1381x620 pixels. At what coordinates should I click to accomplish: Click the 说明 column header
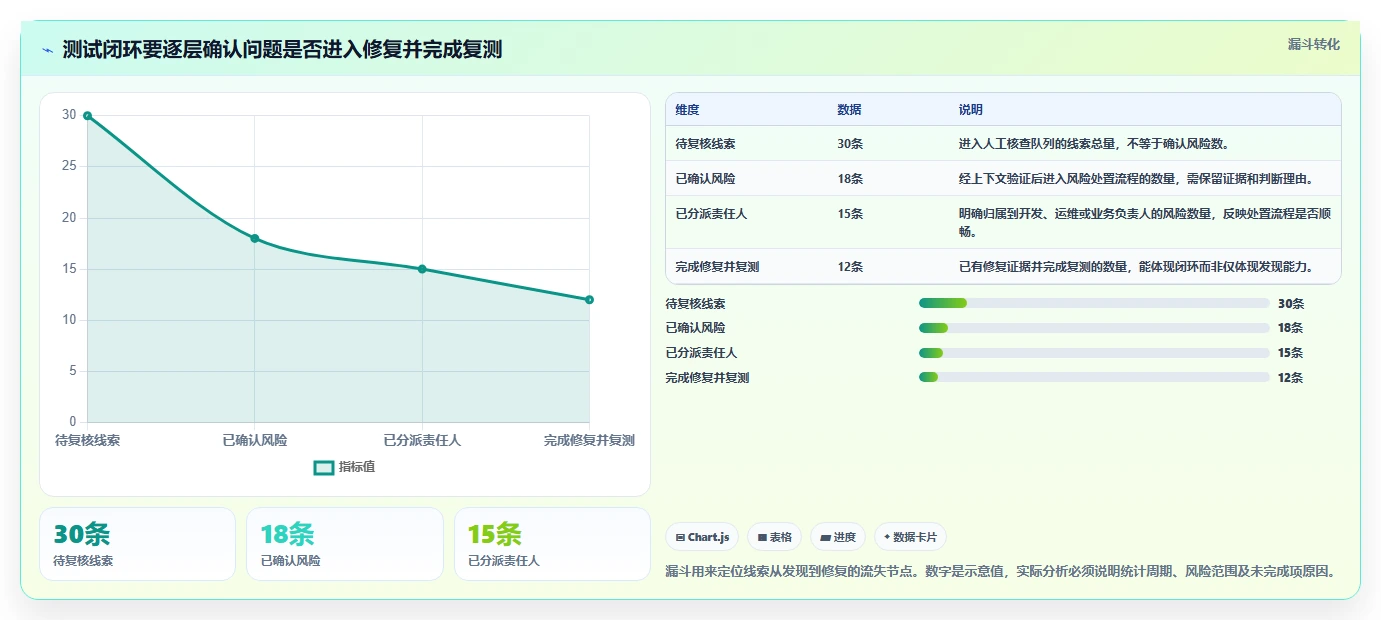pos(971,110)
